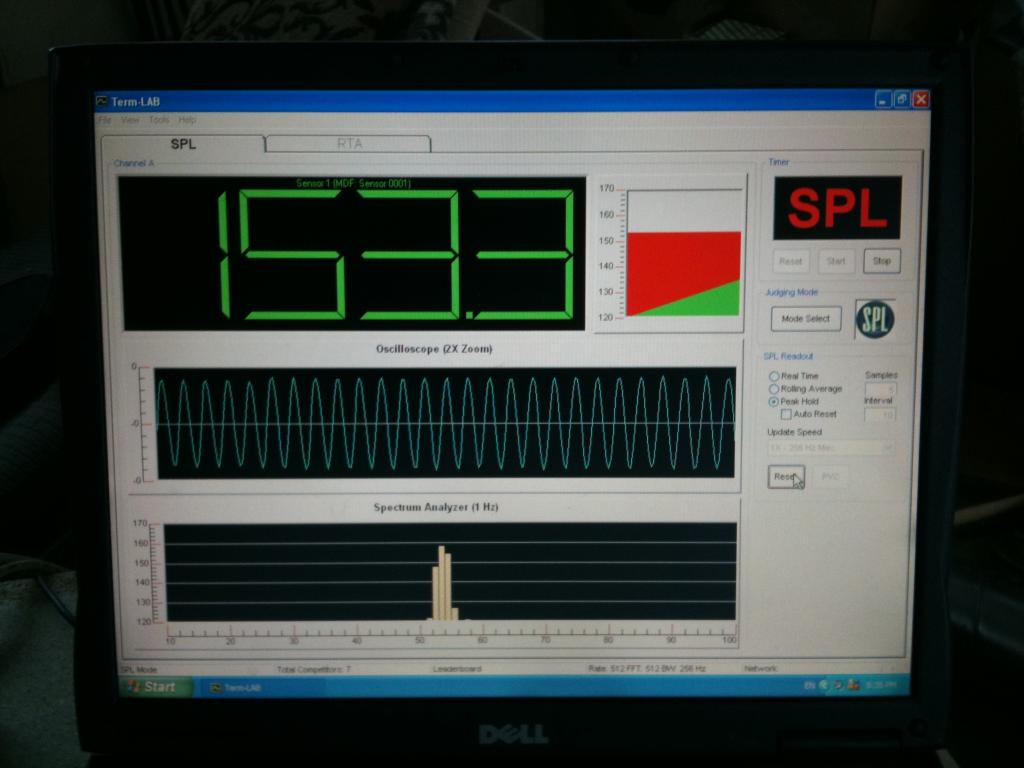Click the Mode Select button
The height and width of the screenshot is (768, 1024).
pyautogui.click(x=806, y=319)
